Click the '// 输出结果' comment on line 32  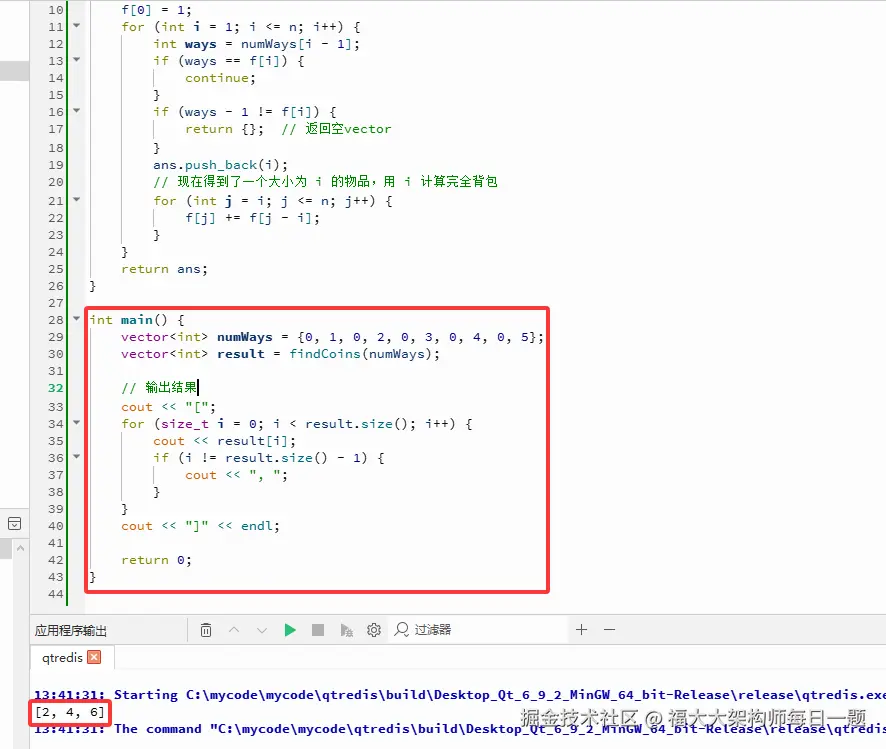[x=159, y=387]
